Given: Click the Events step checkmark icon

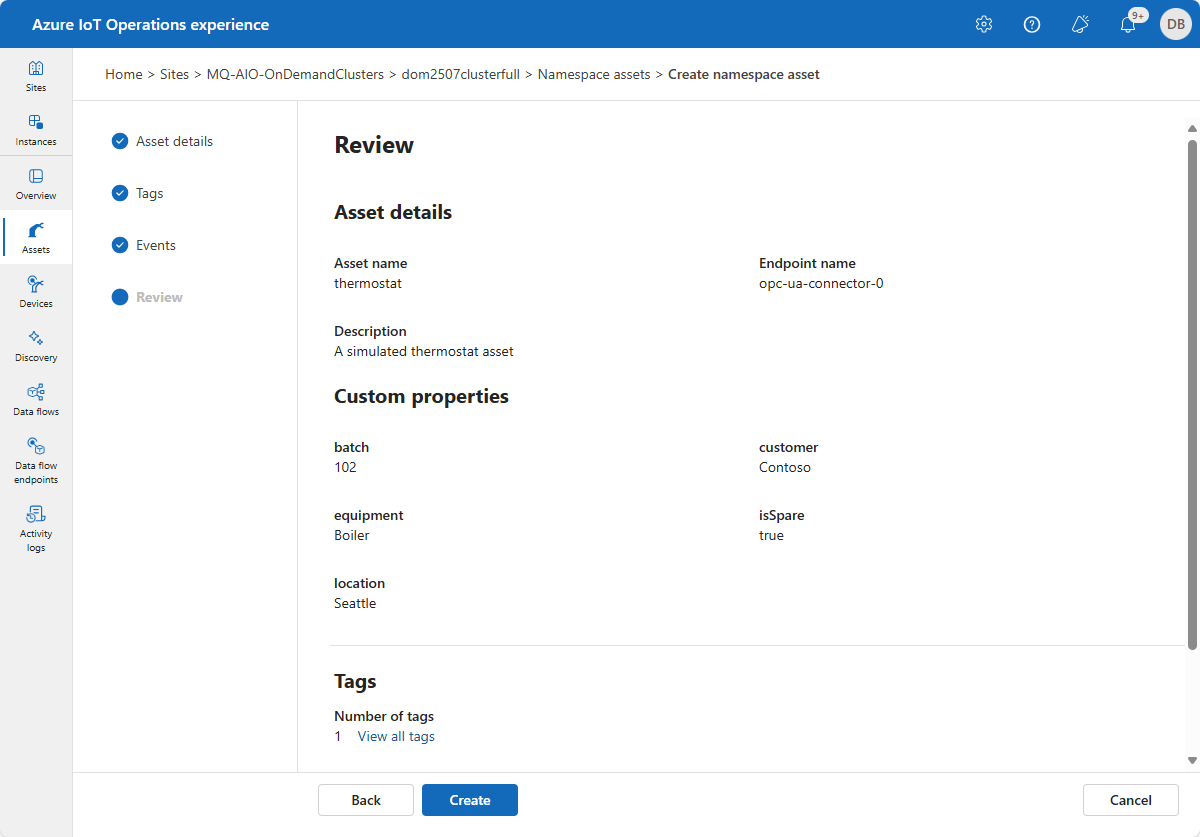Looking at the screenshot, I should pos(120,245).
